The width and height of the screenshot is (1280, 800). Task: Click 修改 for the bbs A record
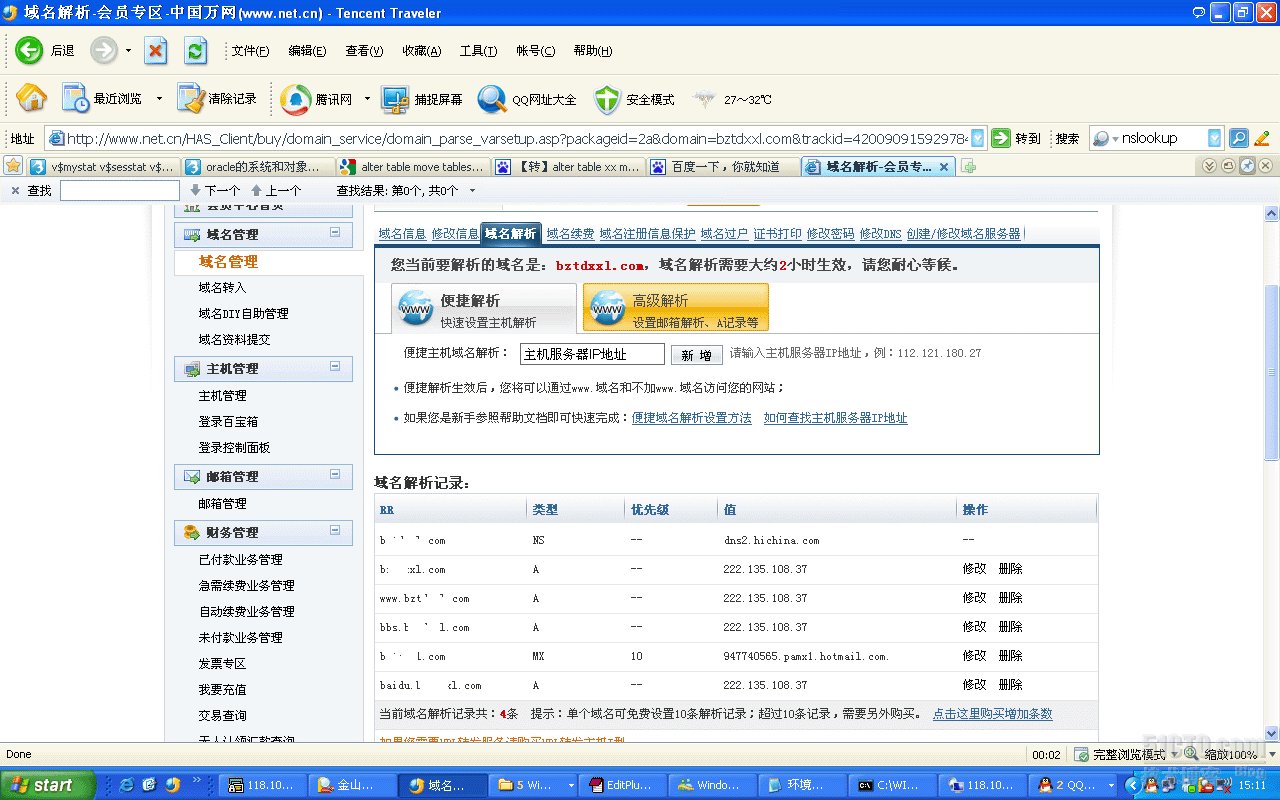click(974, 627)
